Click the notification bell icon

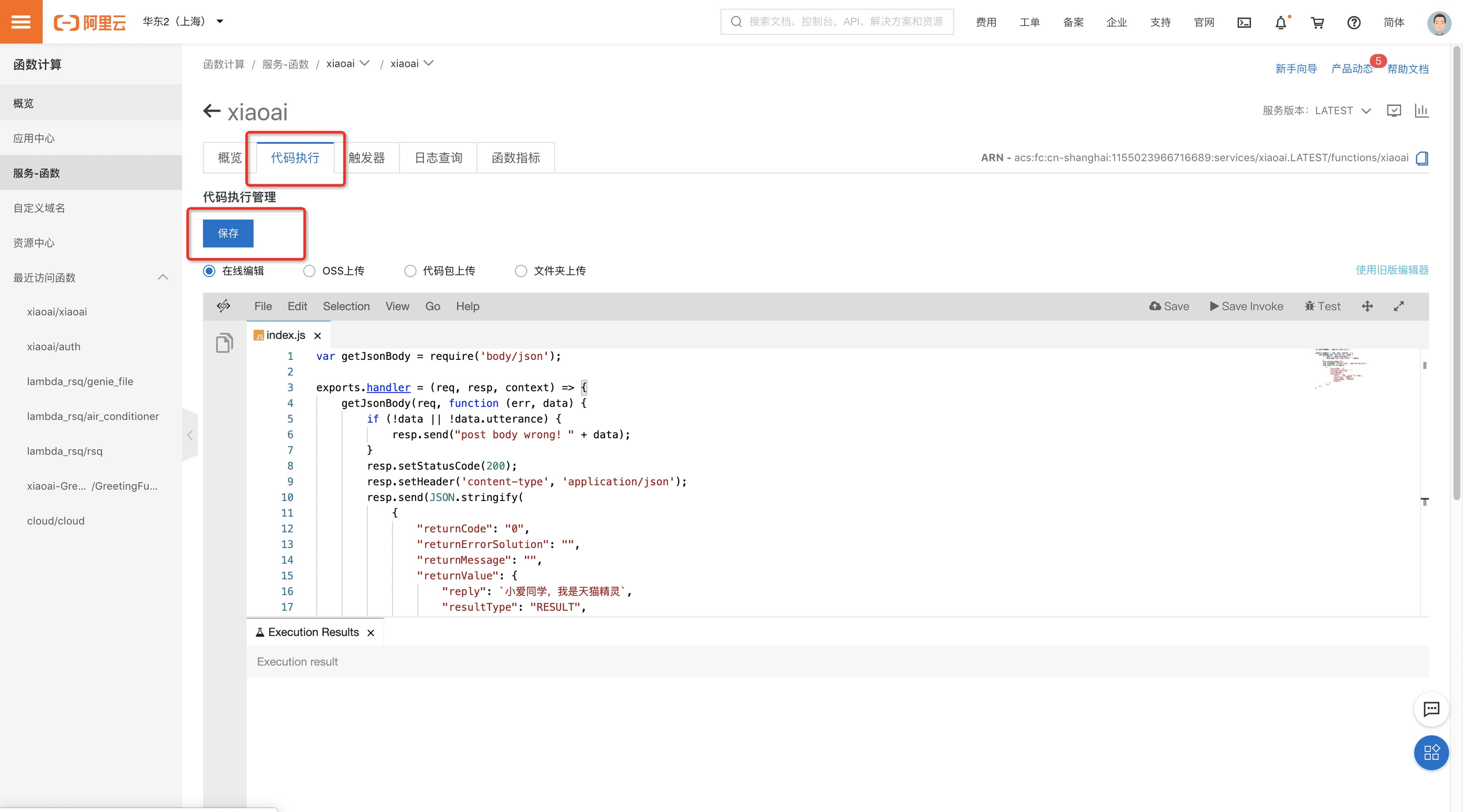pyautogui.click(x=1281, y=22)
